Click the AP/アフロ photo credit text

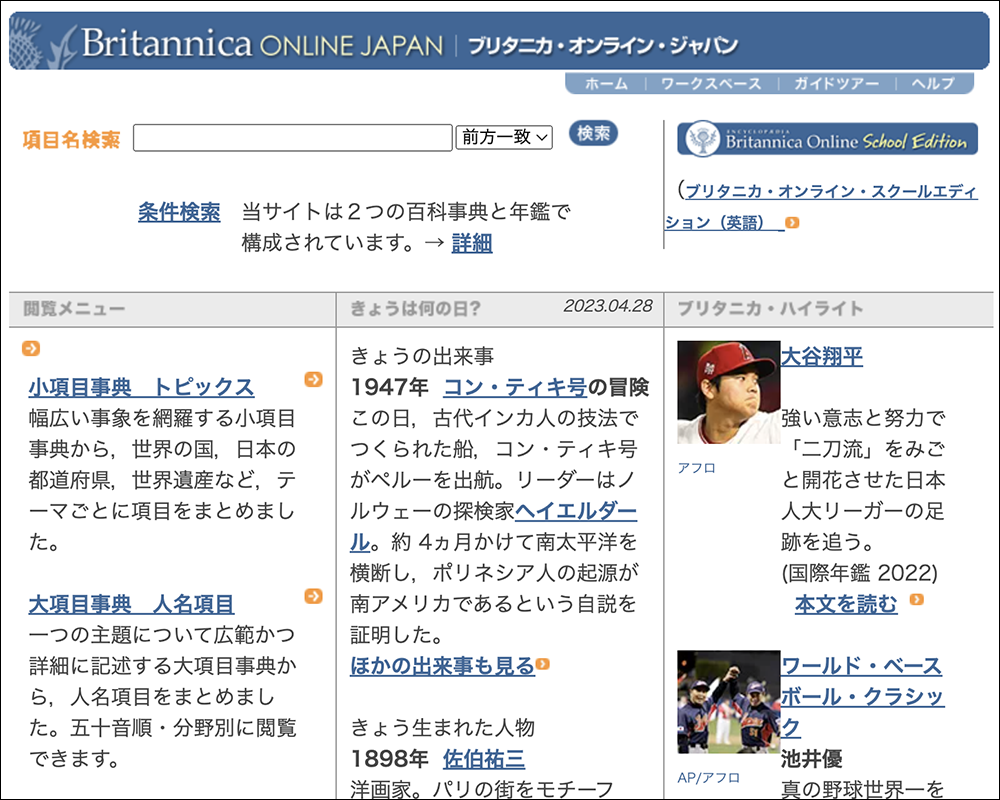709,778
